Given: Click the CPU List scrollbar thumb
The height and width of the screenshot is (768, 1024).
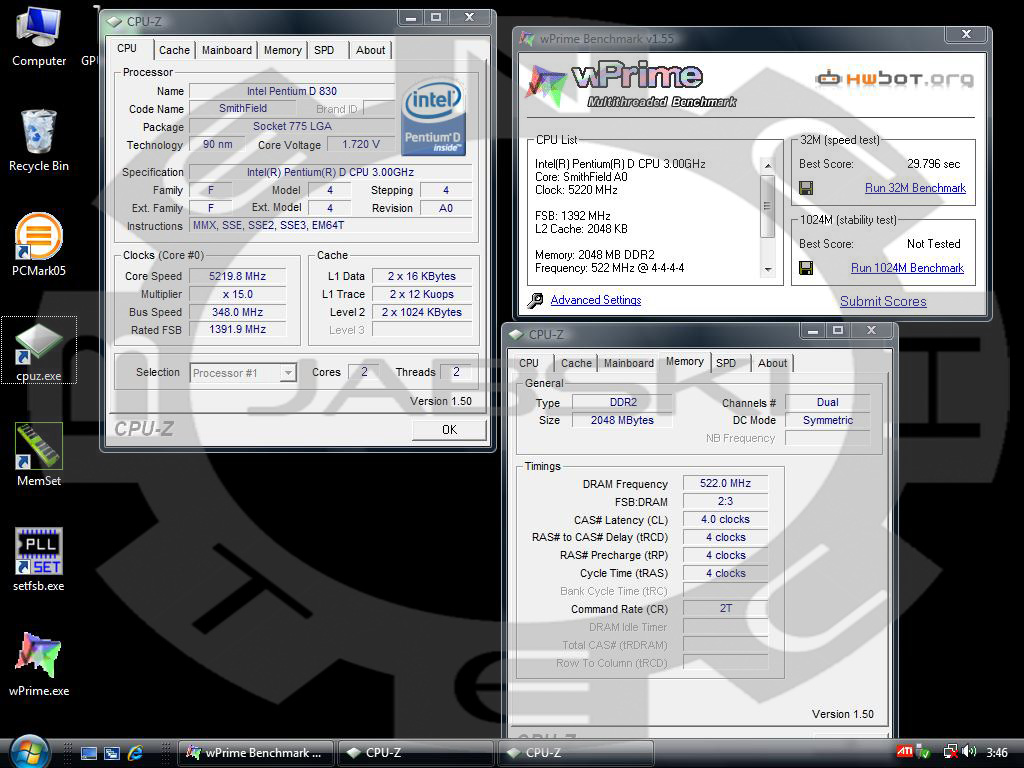Looking at the screenshot, I should tap(768, 206).
